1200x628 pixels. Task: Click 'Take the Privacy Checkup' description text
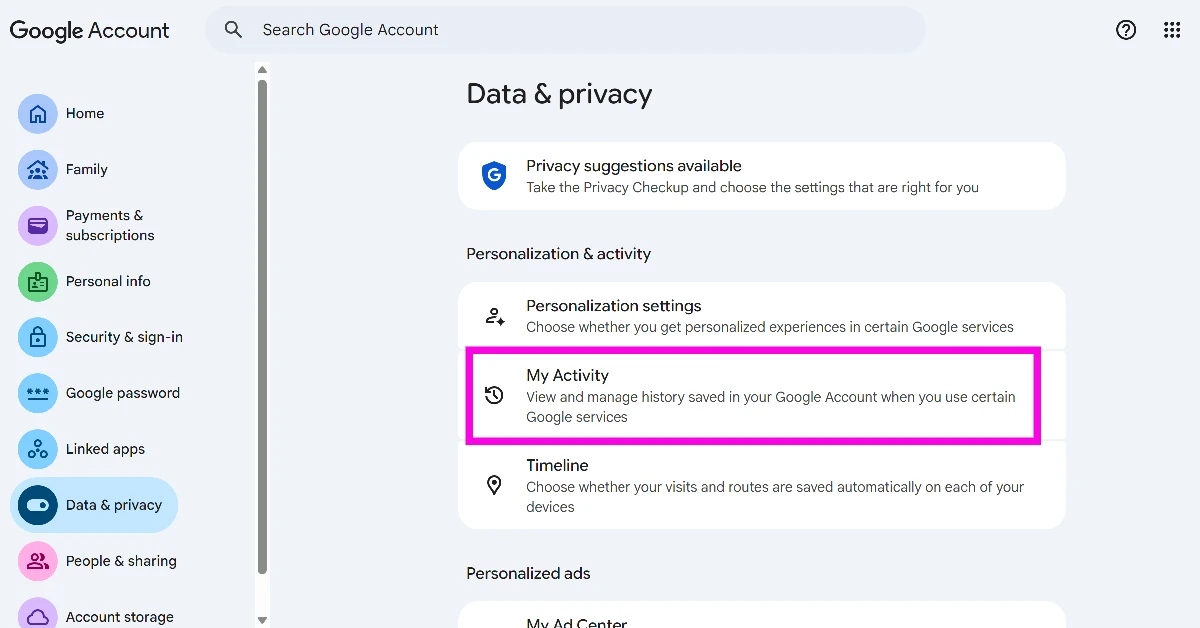click(752, 187)
